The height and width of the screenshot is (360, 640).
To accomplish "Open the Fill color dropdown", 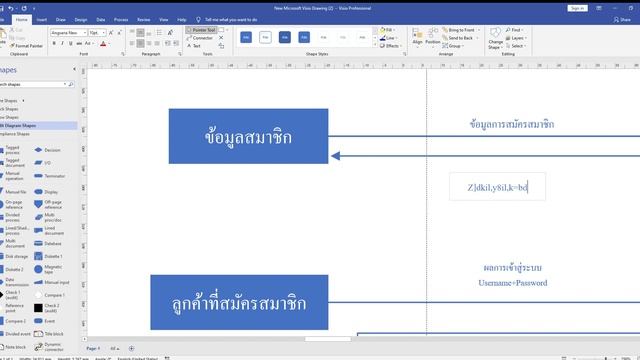I will [387, 30].
